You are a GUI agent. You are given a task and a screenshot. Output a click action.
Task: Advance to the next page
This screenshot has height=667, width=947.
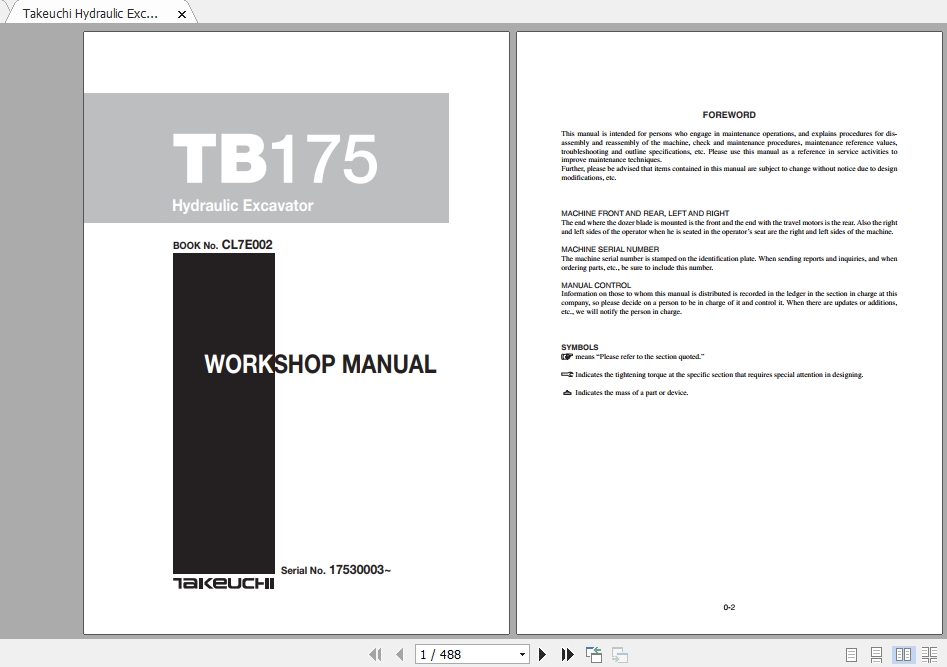[x=543, y=655]
